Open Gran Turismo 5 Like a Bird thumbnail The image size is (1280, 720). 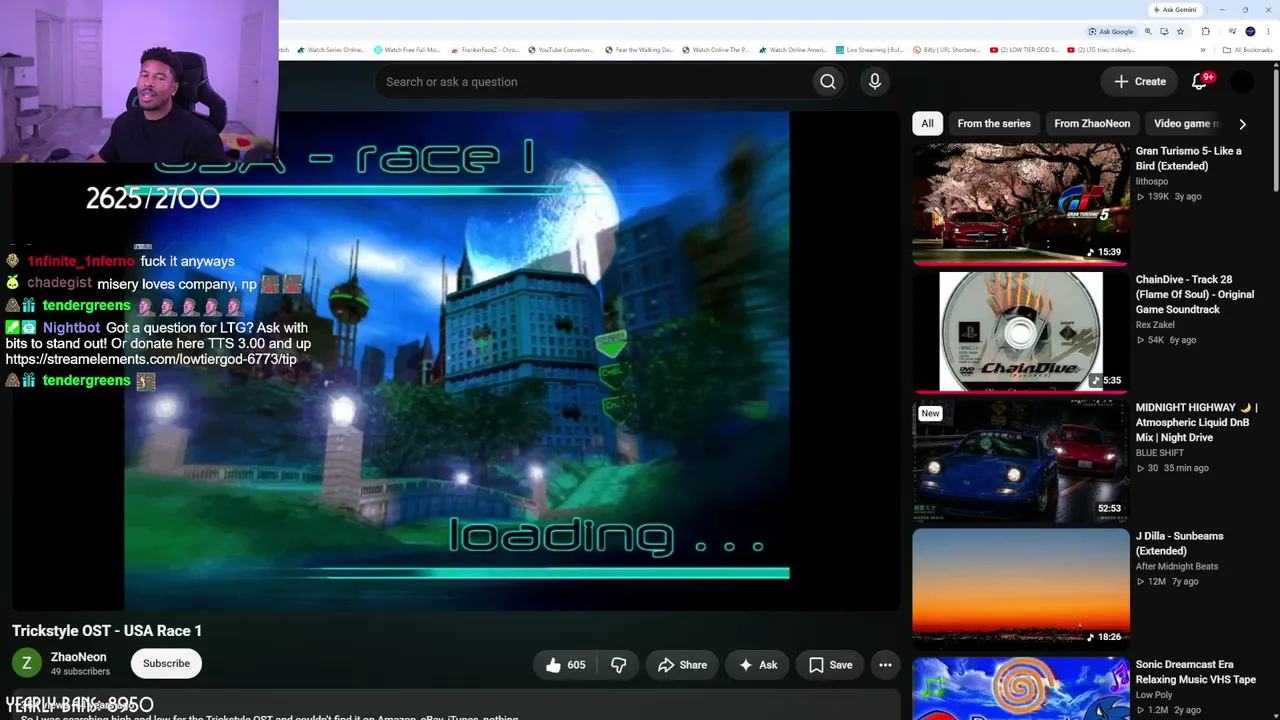pyautogui.click(x=1020, y=203)
